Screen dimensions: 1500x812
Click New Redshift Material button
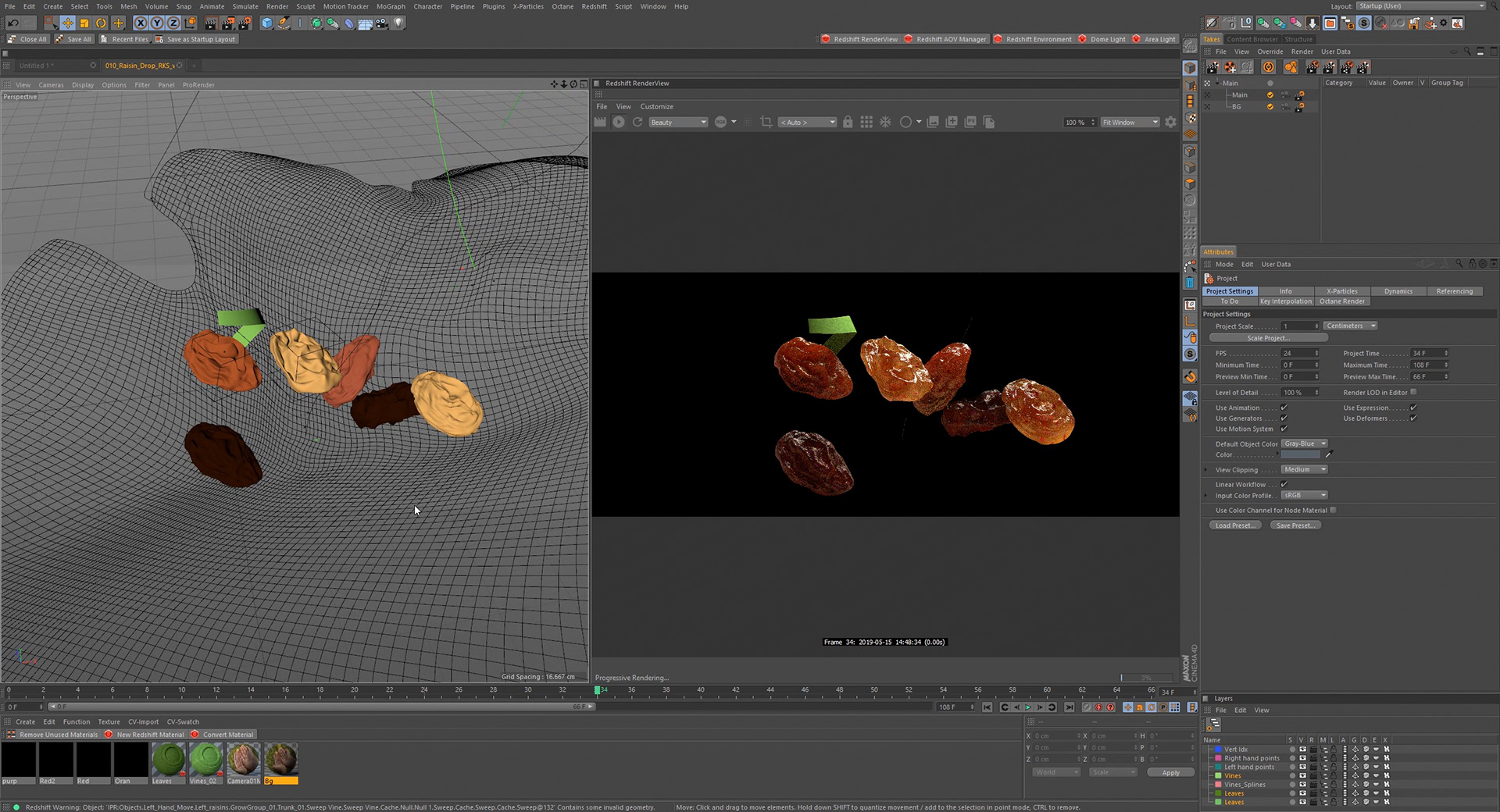pos(150,735)
